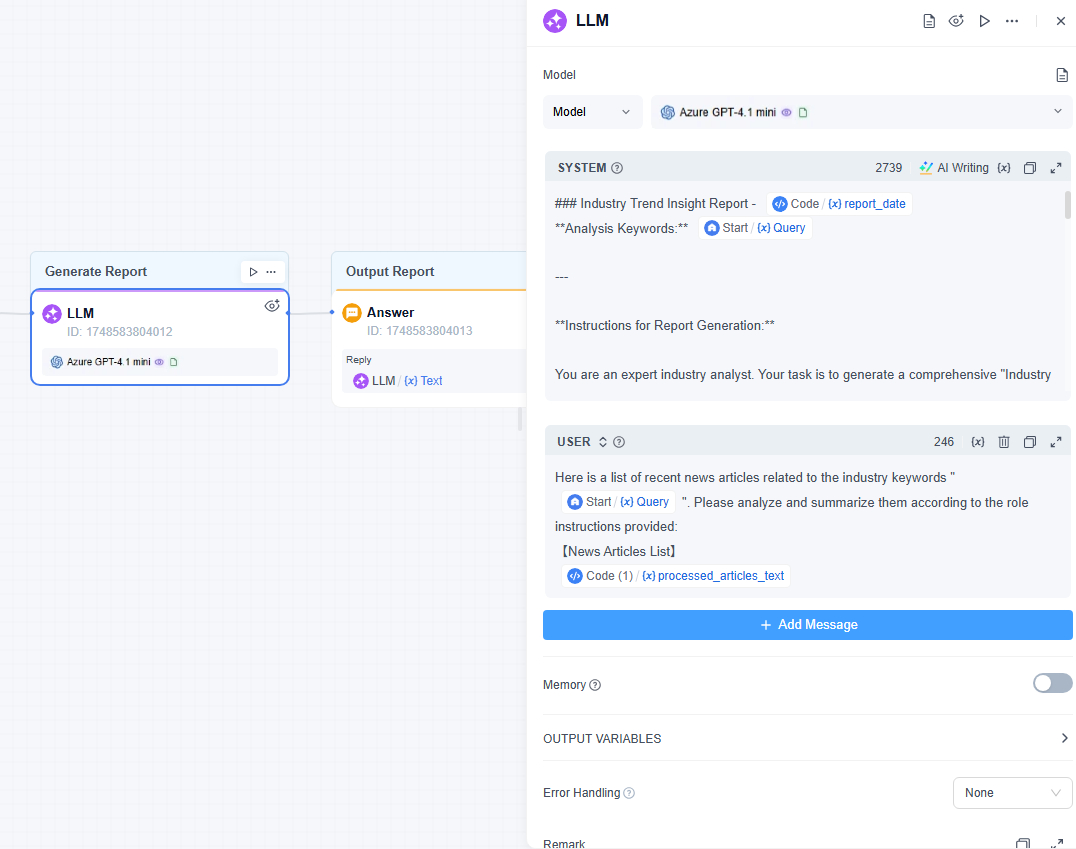Copy the SYSTEM prompt content

1030,168
